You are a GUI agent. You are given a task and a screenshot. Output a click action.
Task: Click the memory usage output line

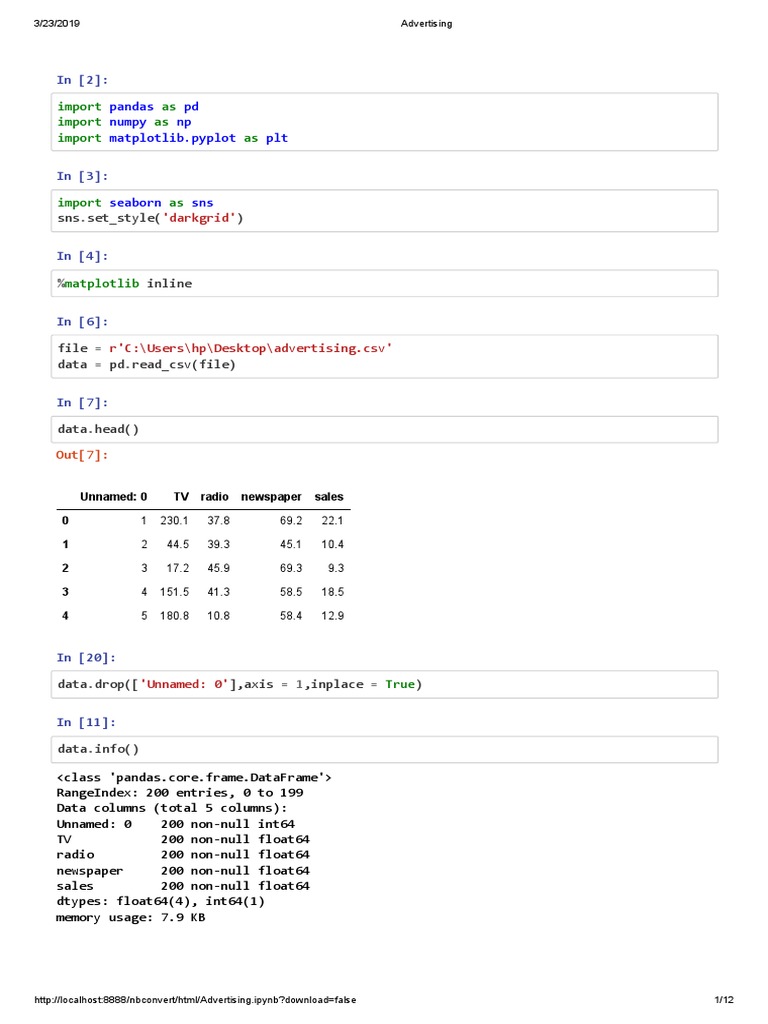pyautogui.click(x=131, y=917)
